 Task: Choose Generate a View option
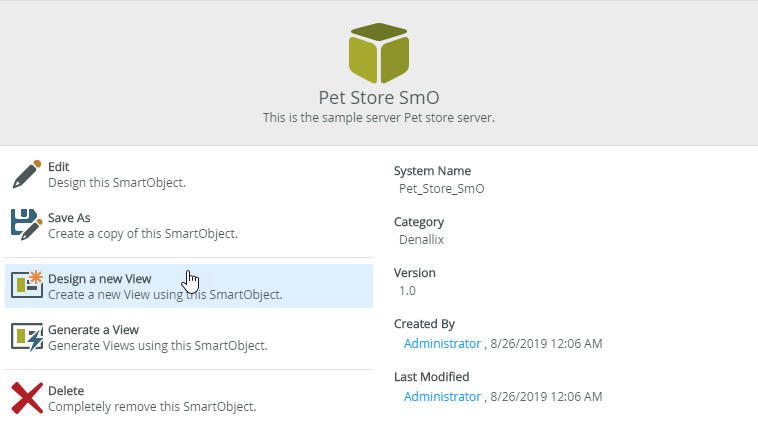tap(93, 329)
